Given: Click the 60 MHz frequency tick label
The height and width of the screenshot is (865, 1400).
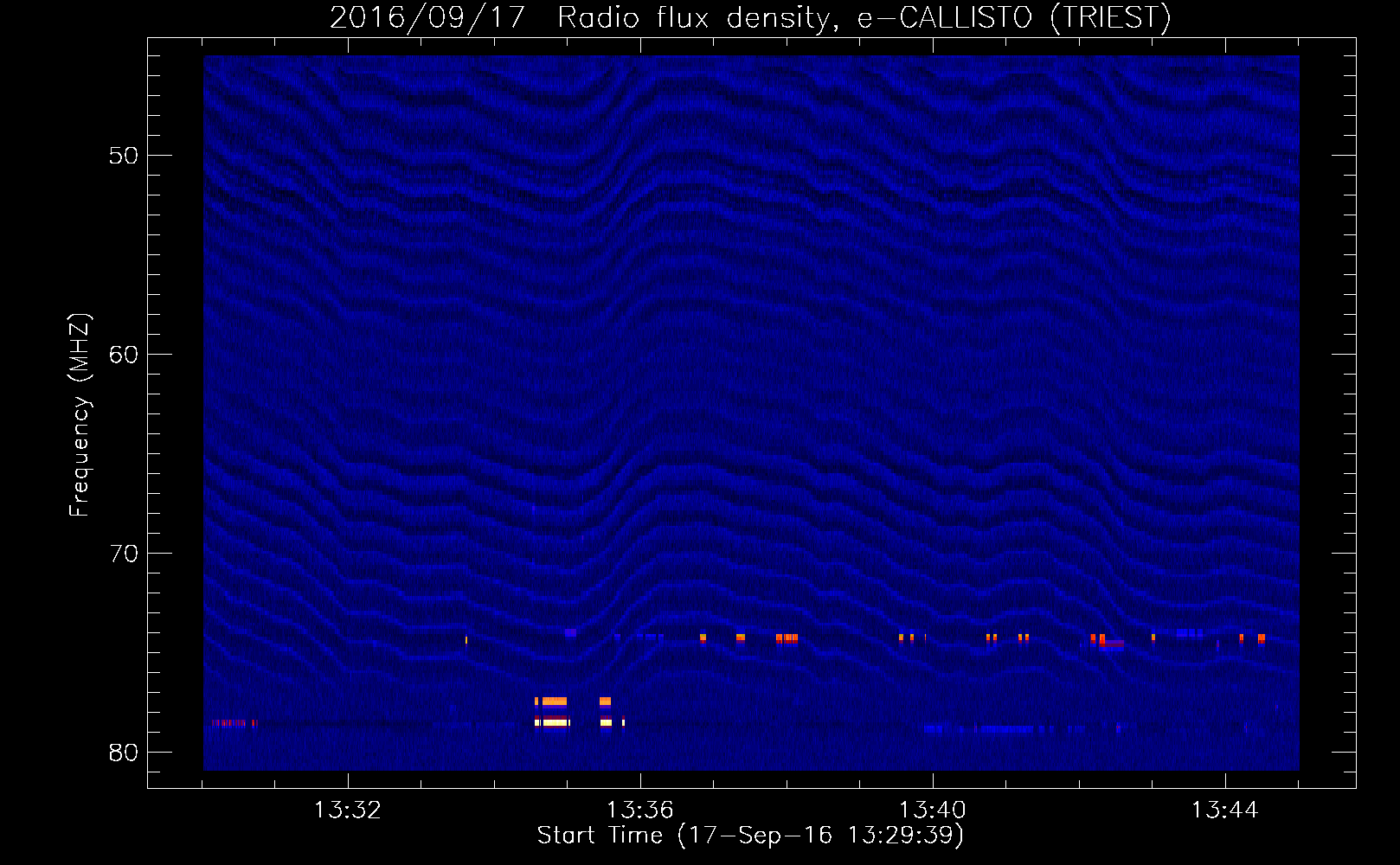Looking at the screenshot, I should 124,355.
